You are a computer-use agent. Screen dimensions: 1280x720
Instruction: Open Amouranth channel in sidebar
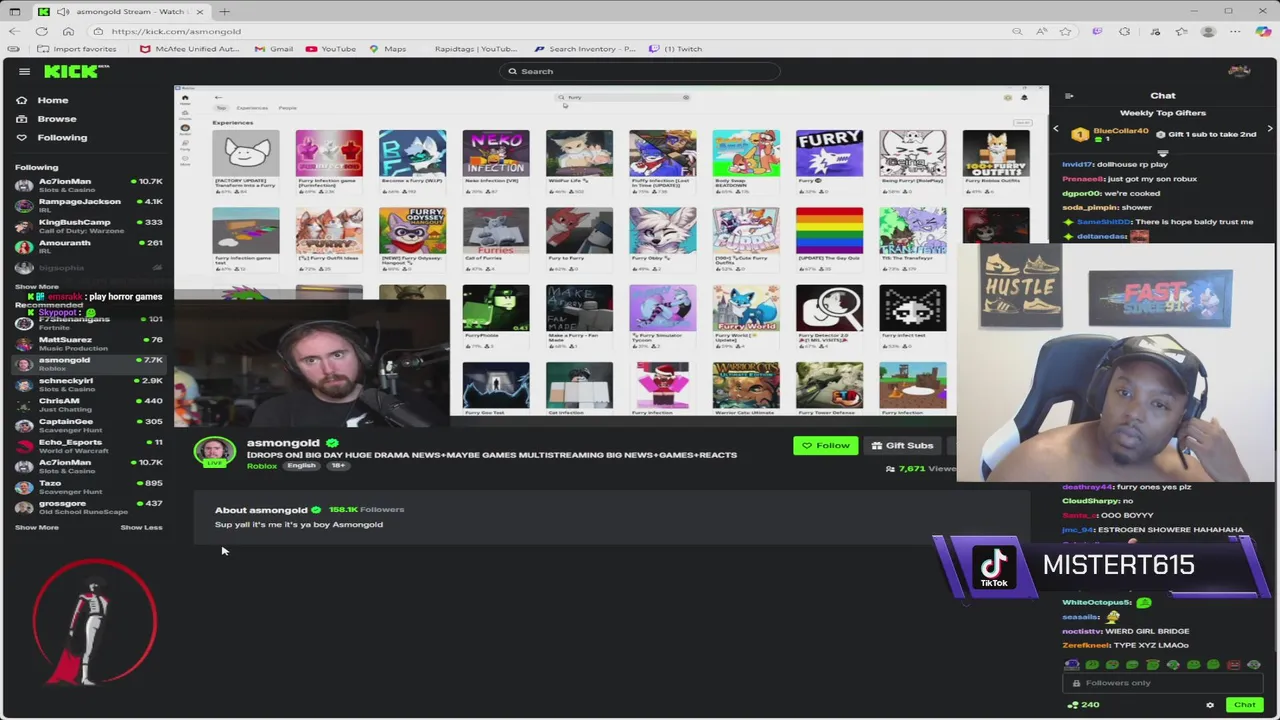[88, 246]
